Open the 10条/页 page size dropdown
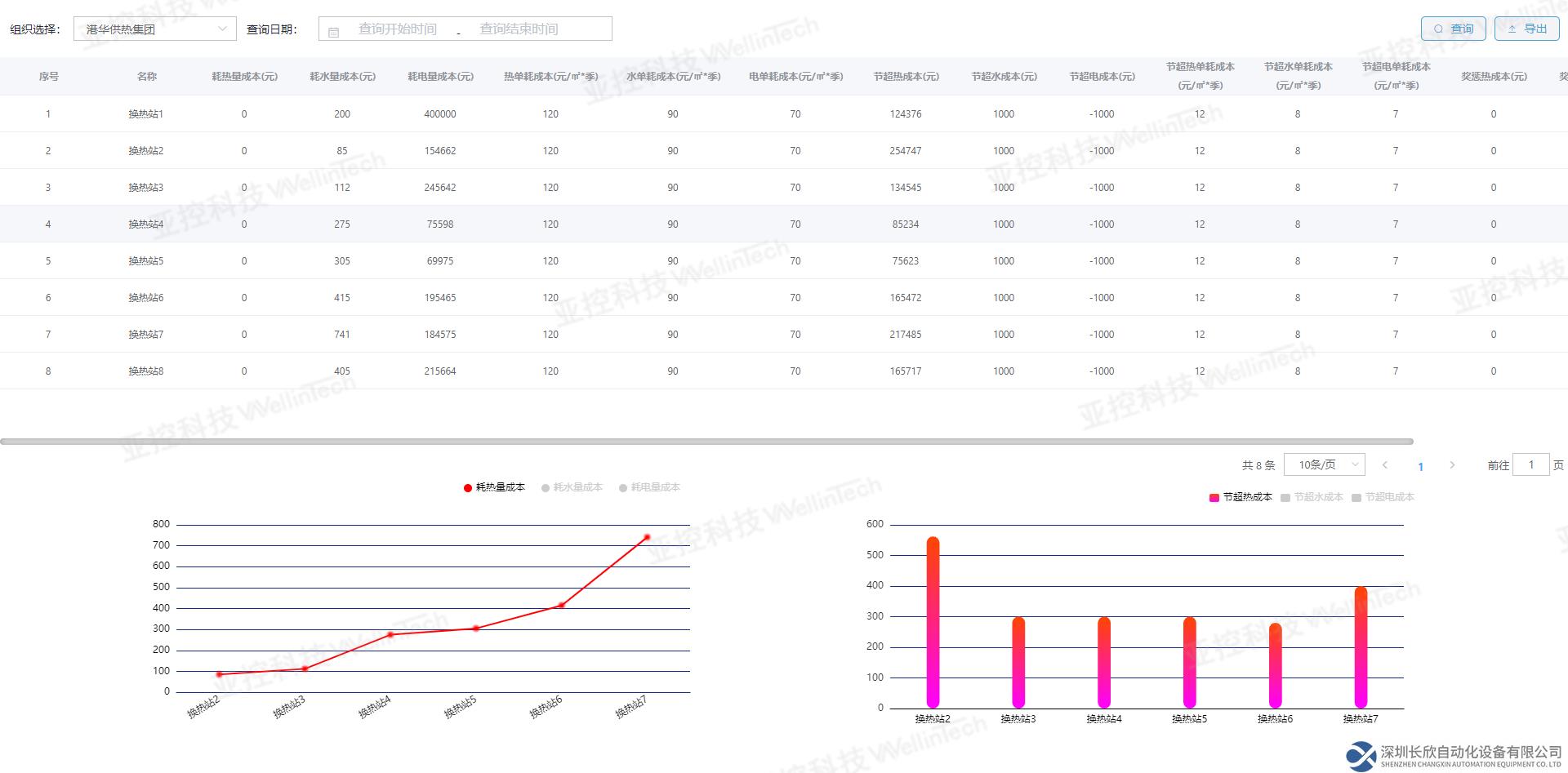 click(1324, 465)
